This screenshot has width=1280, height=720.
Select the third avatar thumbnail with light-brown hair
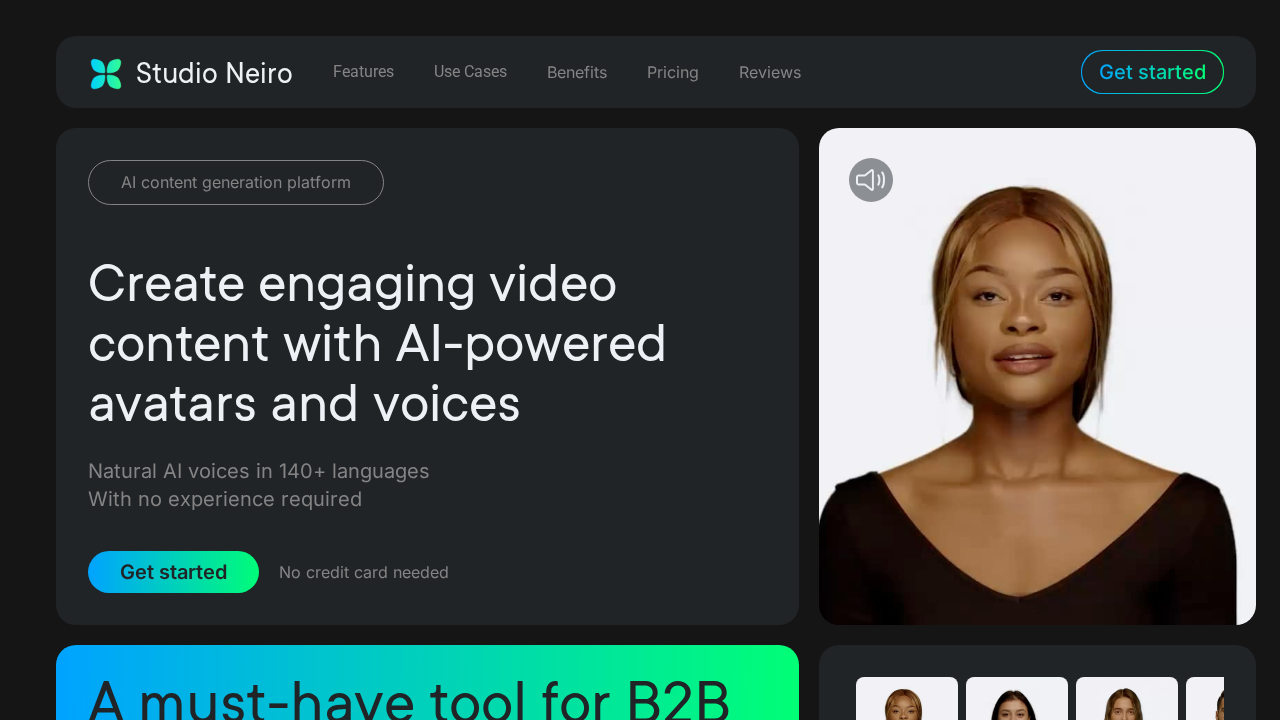1126,700
